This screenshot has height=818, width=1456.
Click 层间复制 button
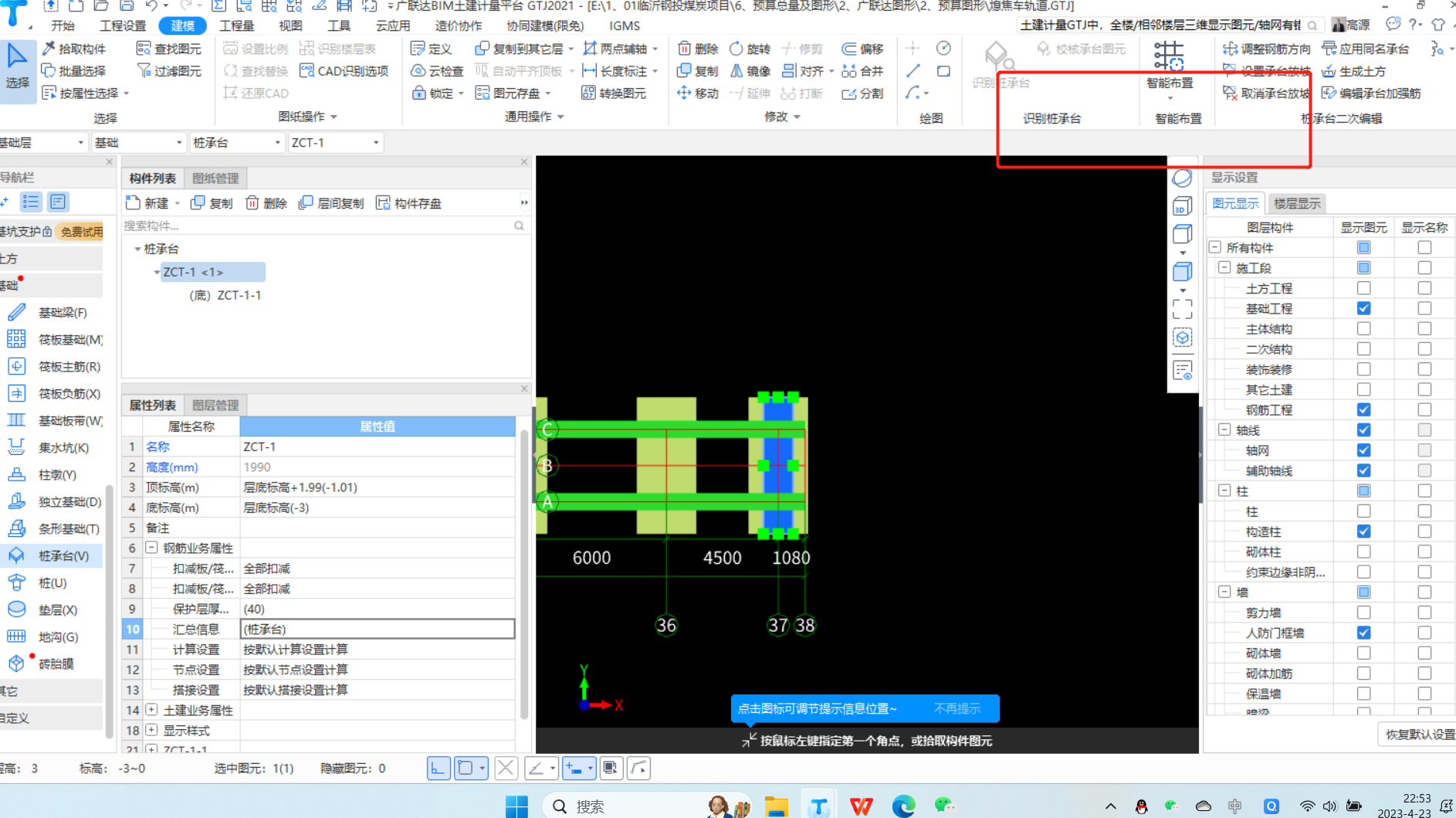click(x=331, y=203)
